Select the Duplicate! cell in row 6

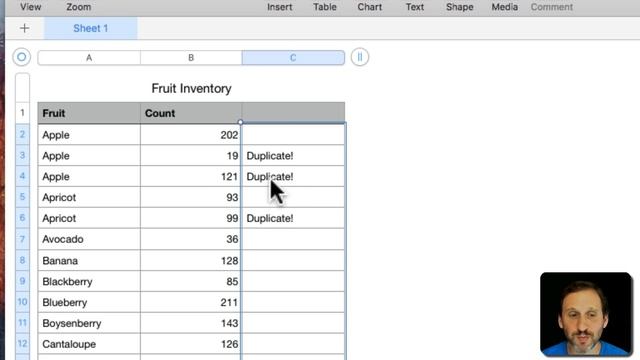pos(293,218)
